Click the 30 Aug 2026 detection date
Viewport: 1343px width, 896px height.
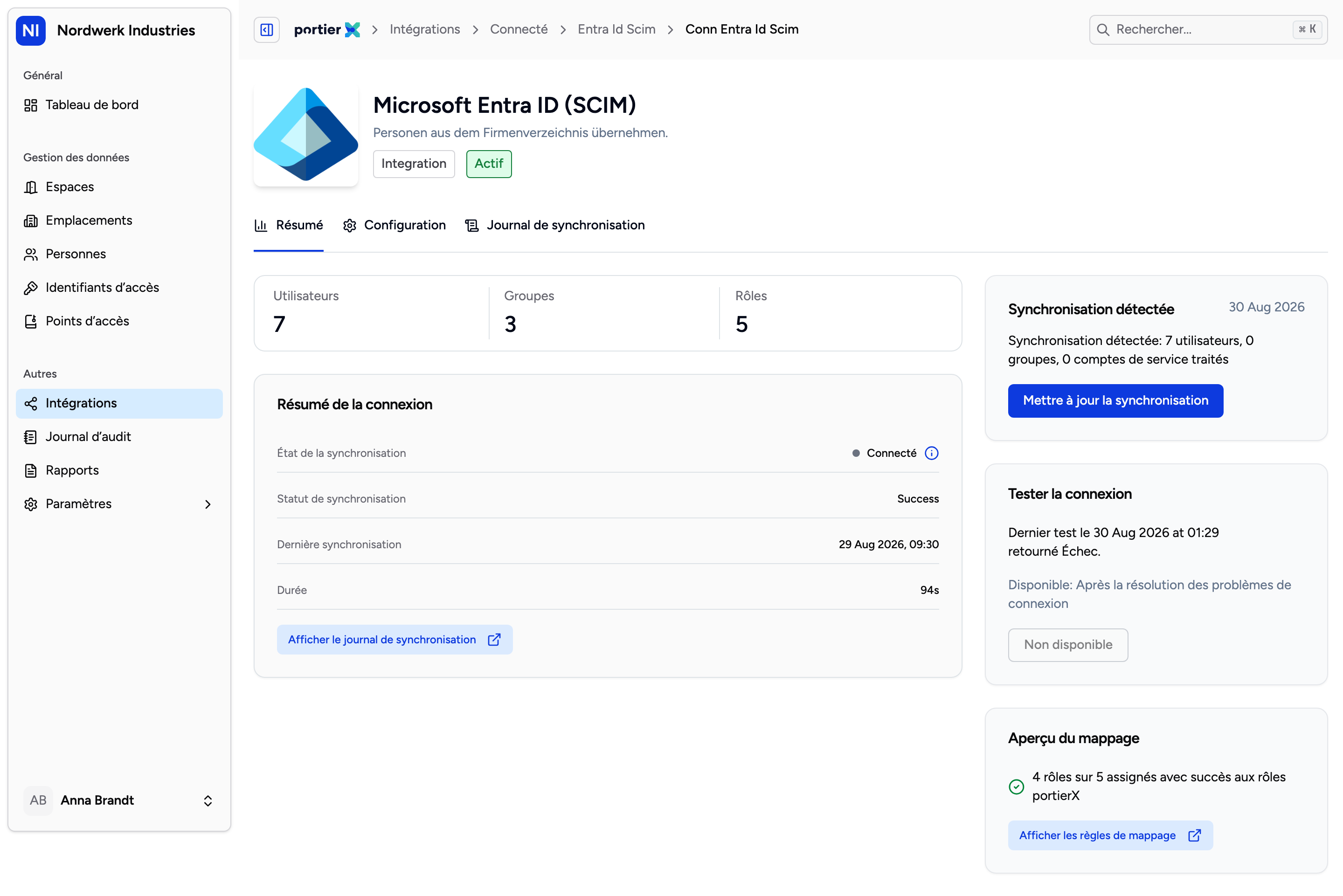click(1267, 307)
